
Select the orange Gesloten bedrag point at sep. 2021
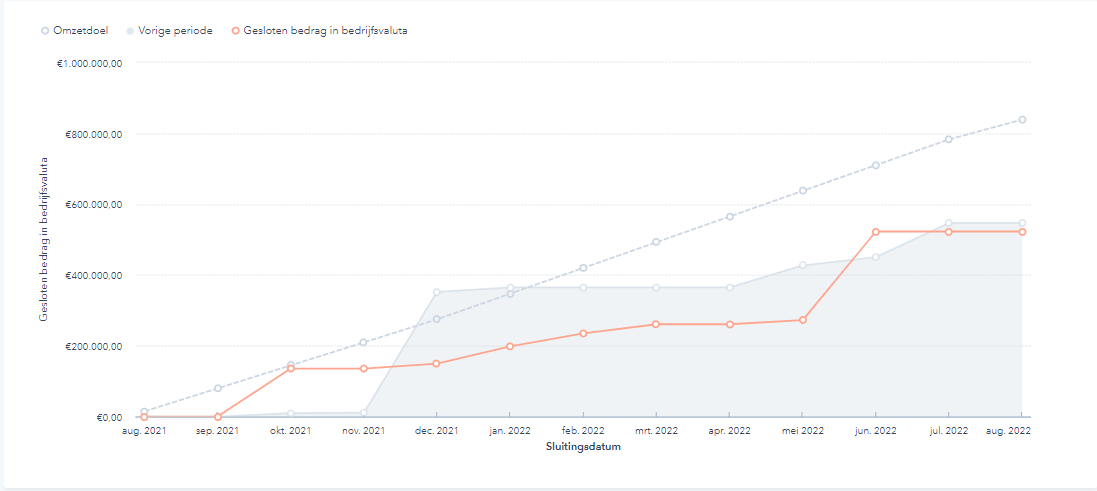pos(218,417)
